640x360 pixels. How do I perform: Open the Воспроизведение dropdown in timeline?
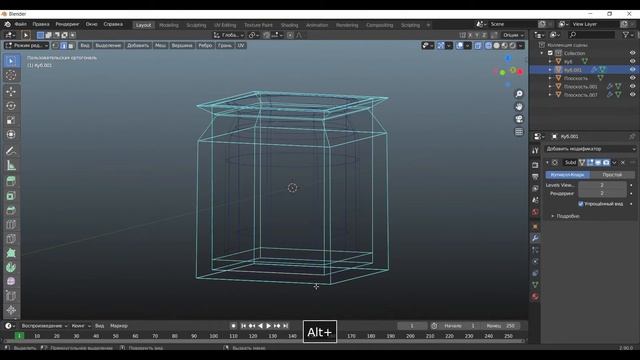44,326
